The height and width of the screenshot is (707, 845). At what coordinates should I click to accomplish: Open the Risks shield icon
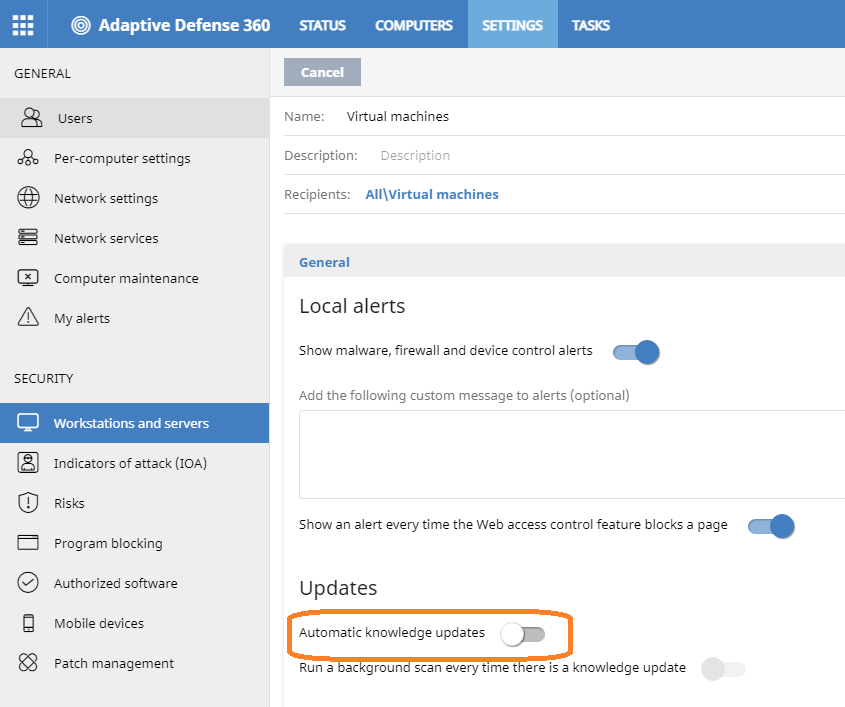pyautogui.click(x=28, y=503)
